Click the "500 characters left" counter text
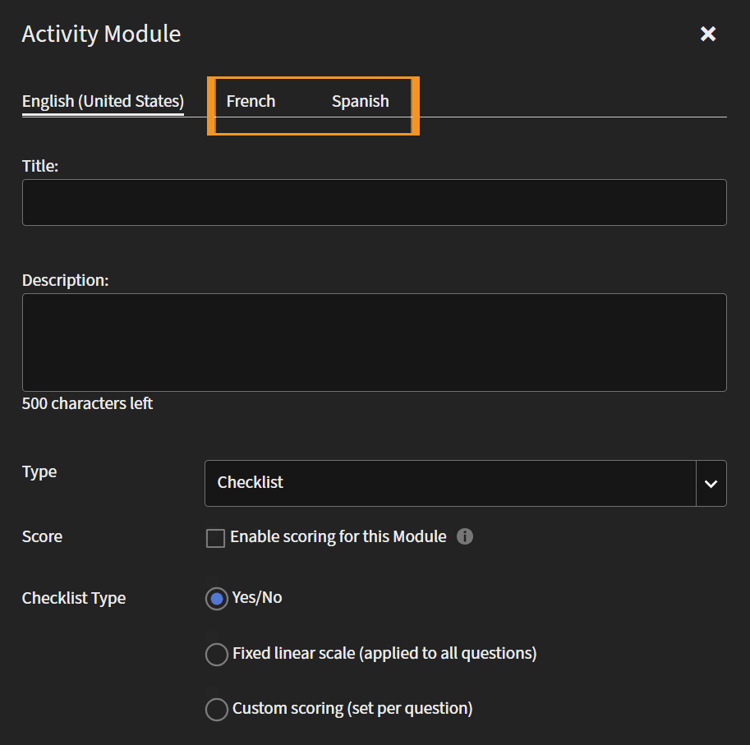The width and height of the screenshot is (750, 745). (88, 404)
